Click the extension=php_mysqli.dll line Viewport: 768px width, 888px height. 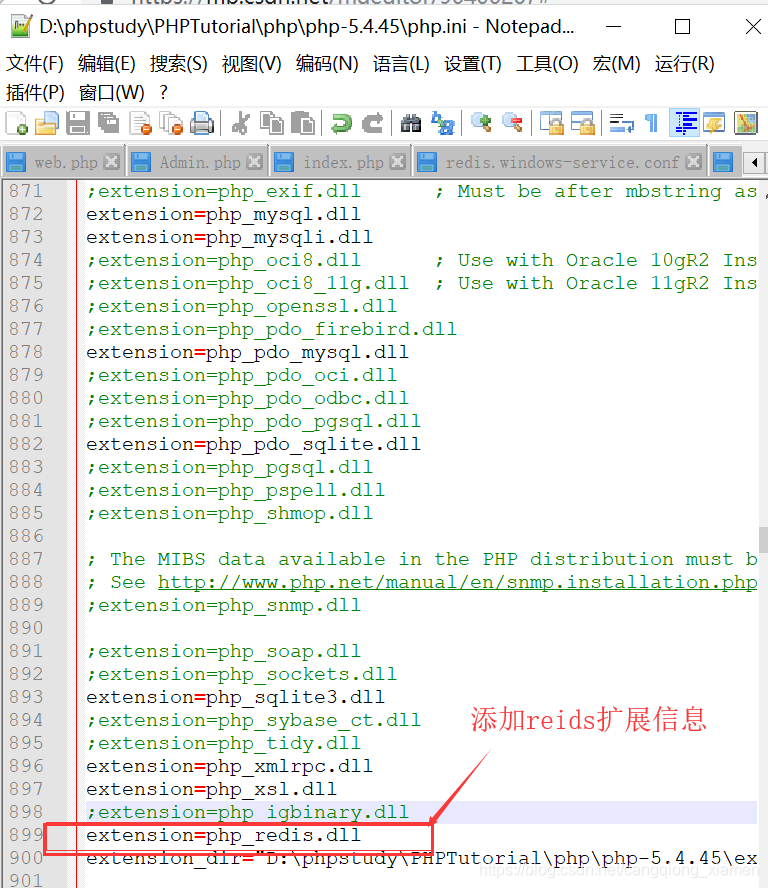click(x=229, y=237)
